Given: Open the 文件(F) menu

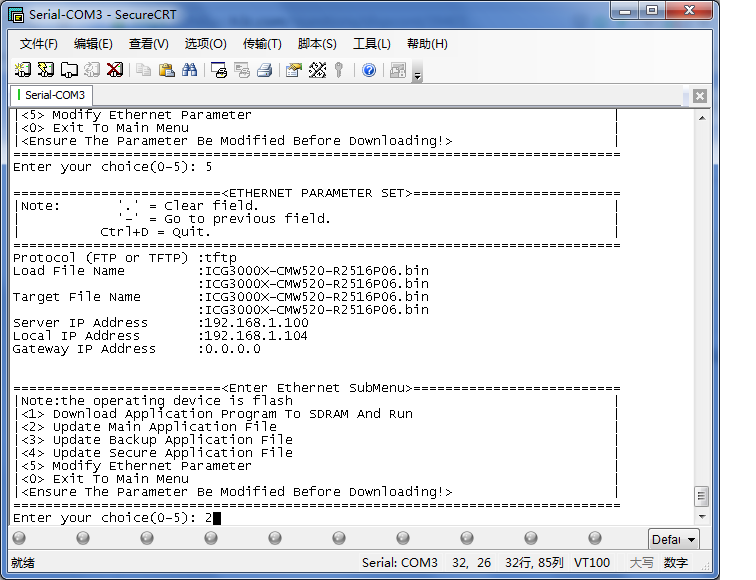Looking at the screenshot, I should [39, 44].
